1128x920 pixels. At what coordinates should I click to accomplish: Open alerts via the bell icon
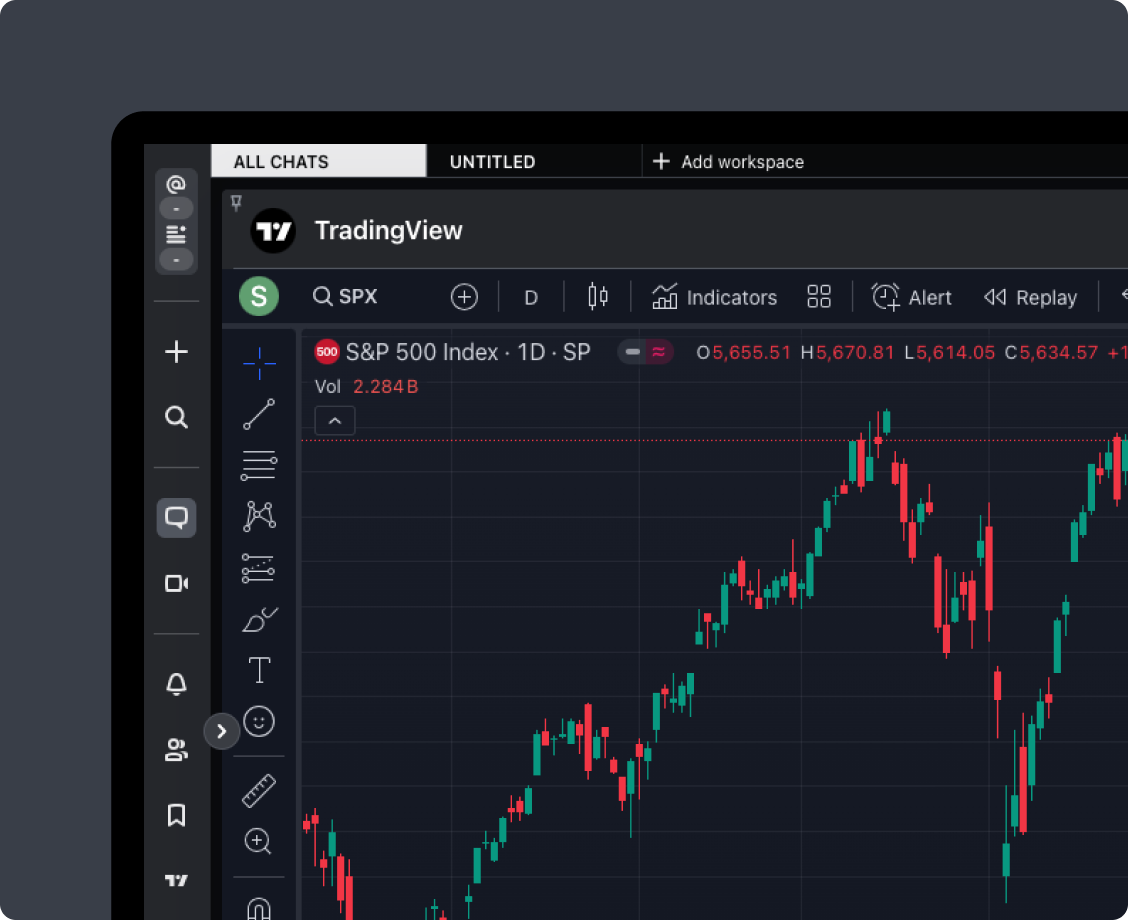tap(176, 684)
